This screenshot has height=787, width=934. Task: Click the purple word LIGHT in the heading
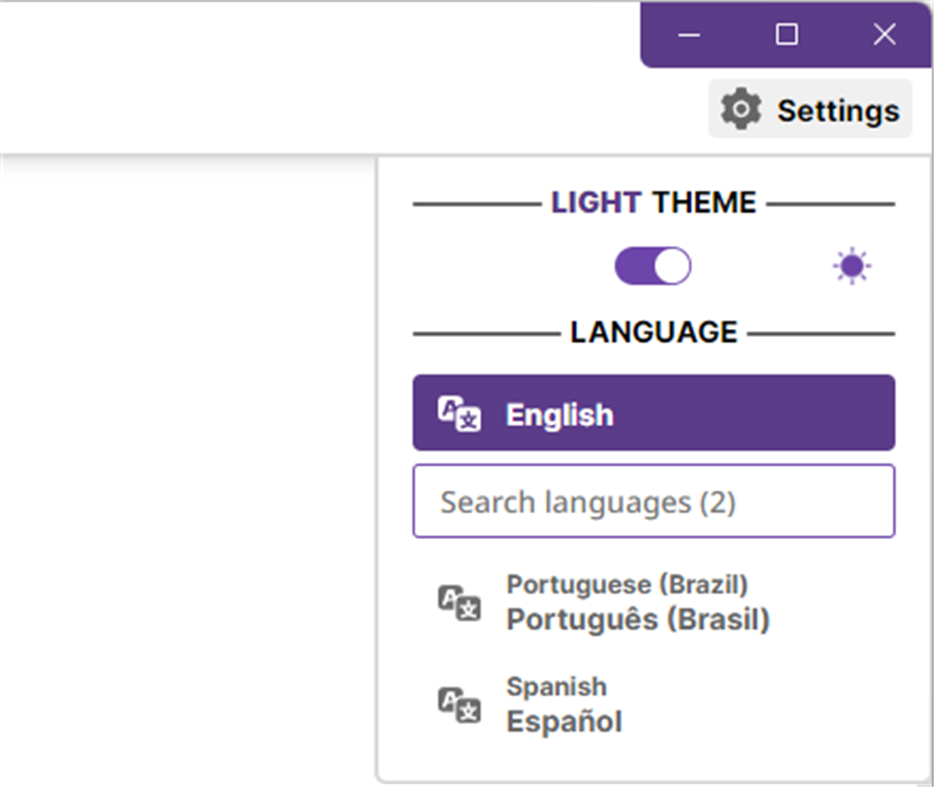point(596,203)
